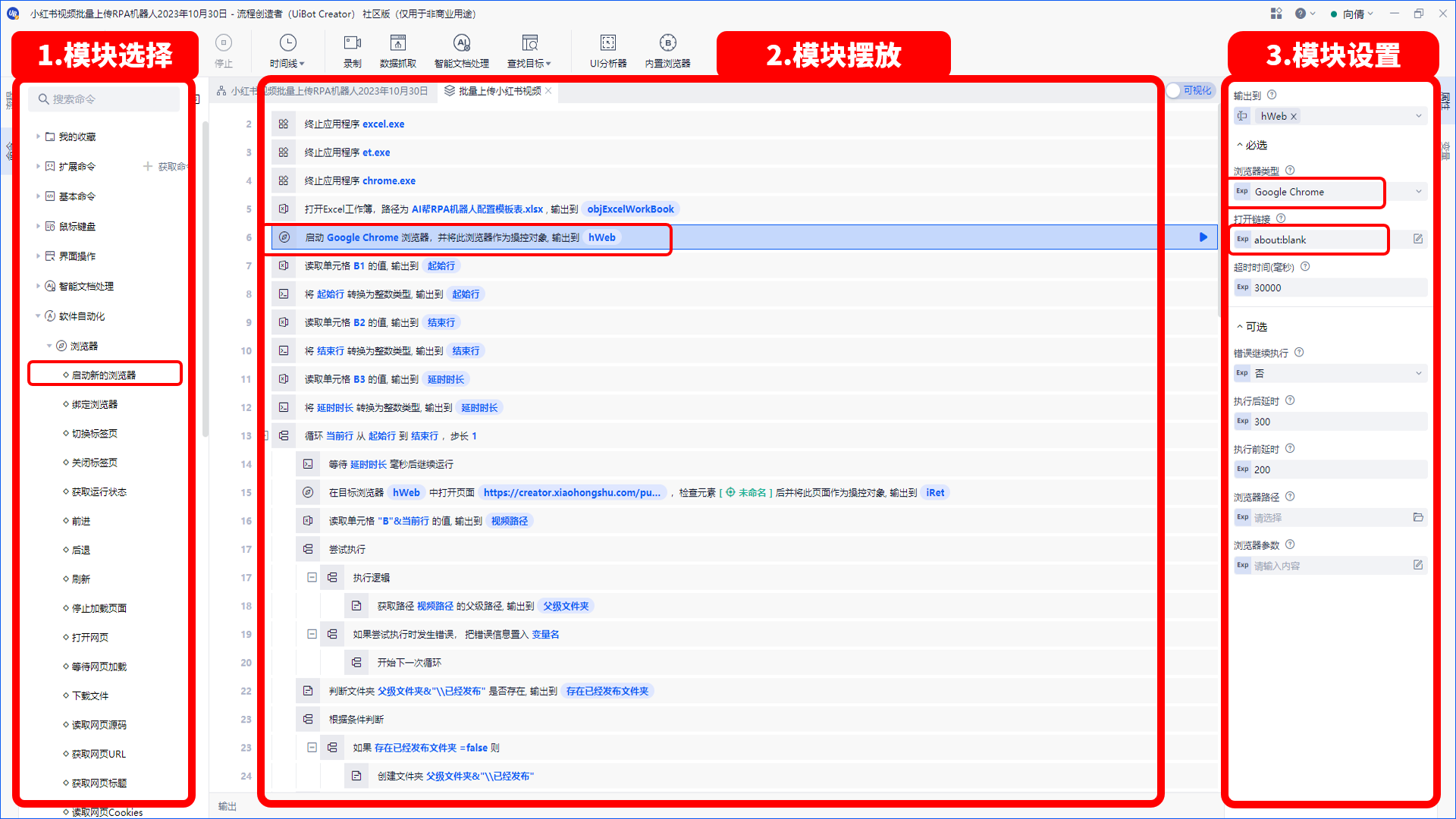Select 下载文件 command
This screenshot has height=819, width=1456.
click(x=90, y=695)
